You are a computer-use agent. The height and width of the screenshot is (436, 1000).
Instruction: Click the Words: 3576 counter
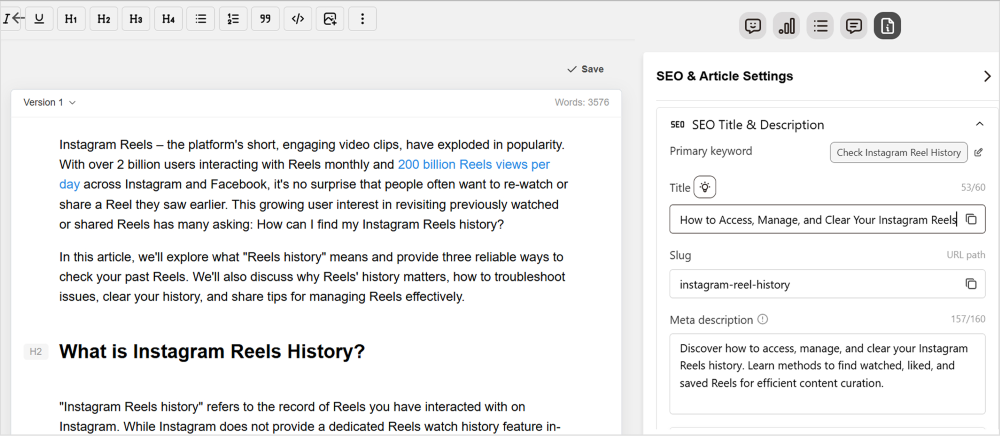pos(582,103)
